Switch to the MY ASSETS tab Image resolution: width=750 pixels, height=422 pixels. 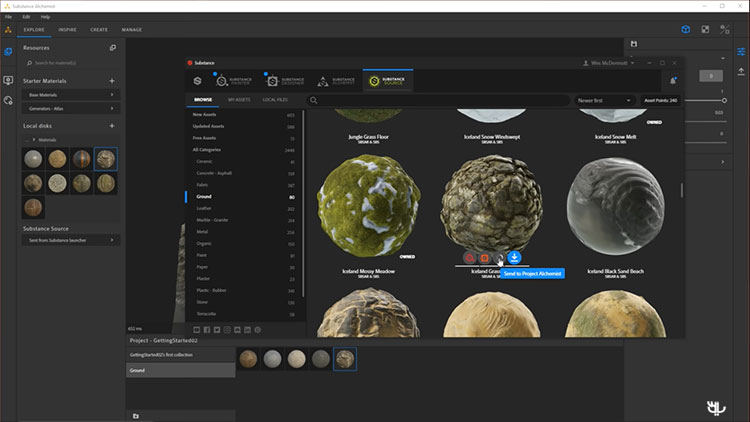coord(239,101)
